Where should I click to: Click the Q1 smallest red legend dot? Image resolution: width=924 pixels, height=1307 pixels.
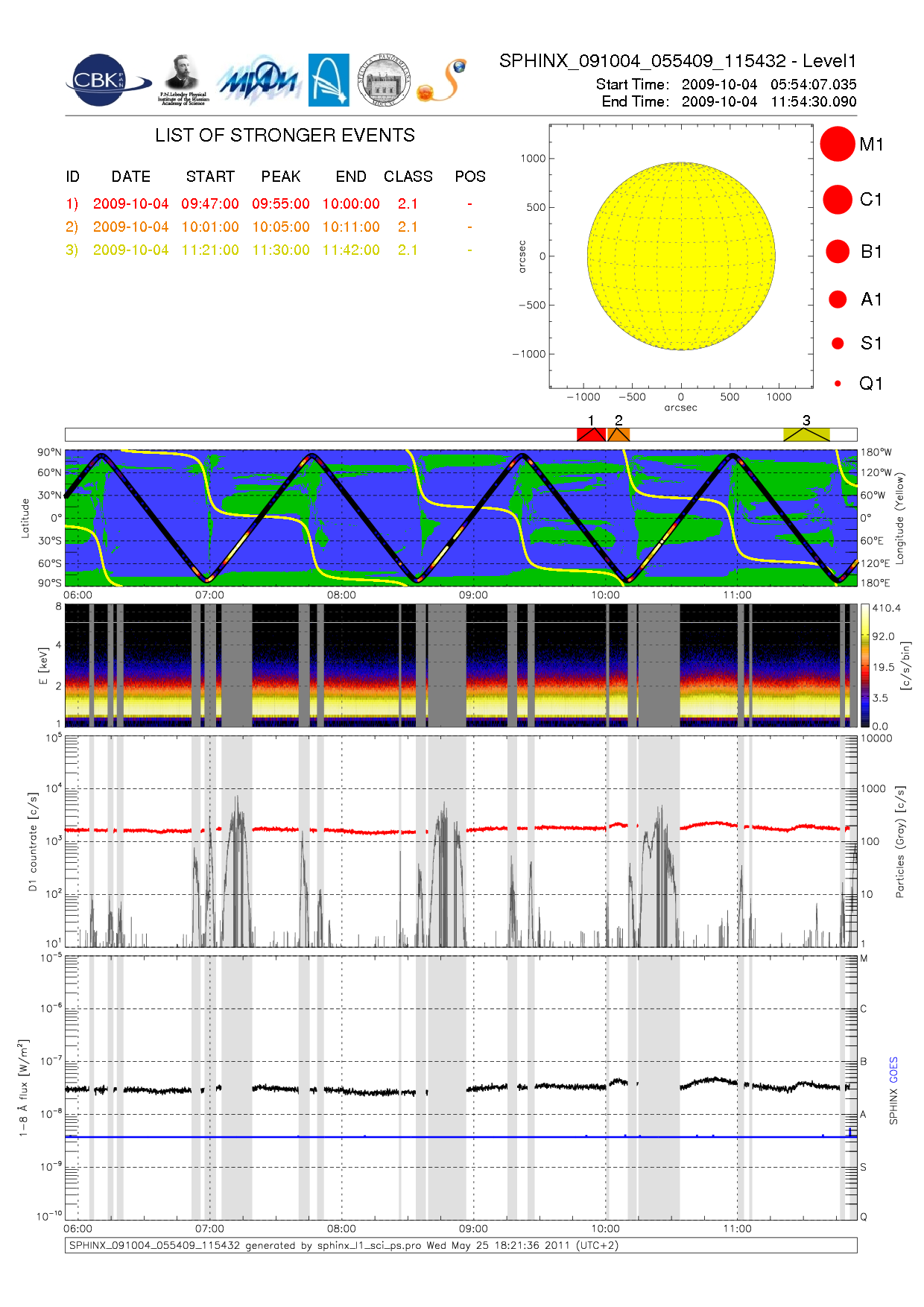(x=838, y=384)
